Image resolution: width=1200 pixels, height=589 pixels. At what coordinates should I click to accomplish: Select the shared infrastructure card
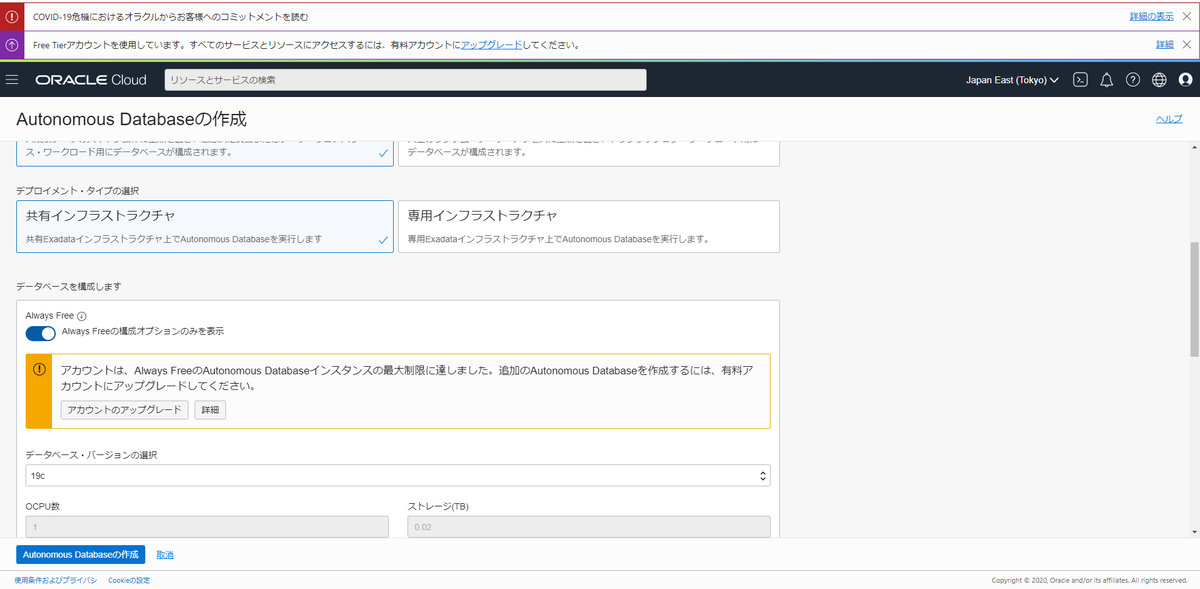[x=205, y=226]
